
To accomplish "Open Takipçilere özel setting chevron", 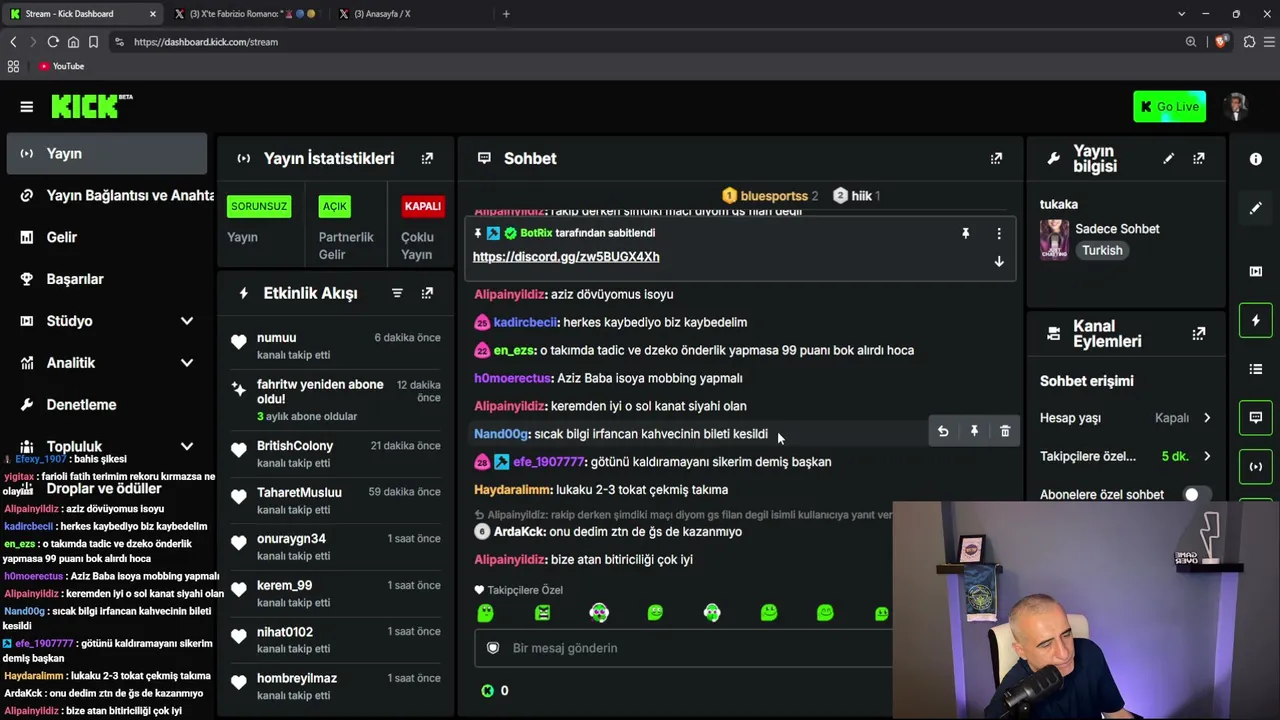I will [x=1207, y=456].
